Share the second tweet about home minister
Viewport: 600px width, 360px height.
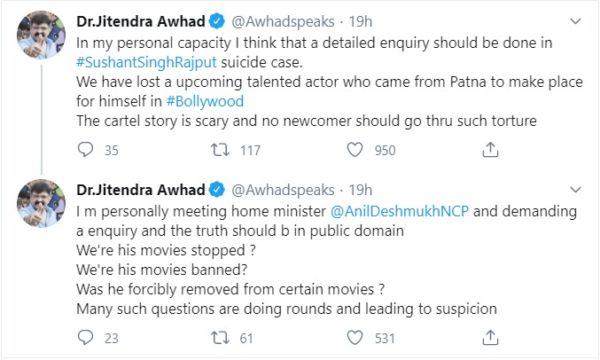(x=490, y=338)
